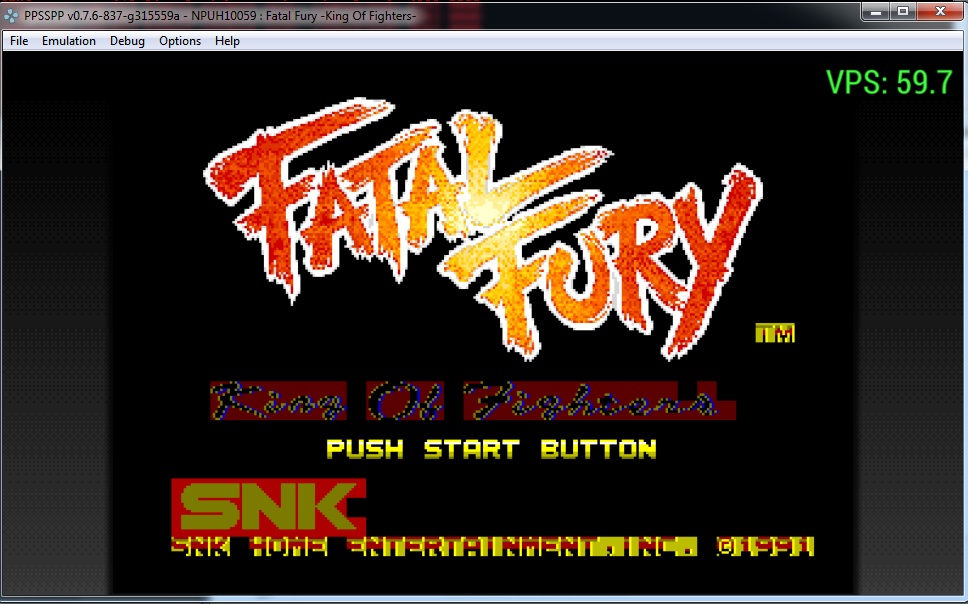This screenshot has height=604, width=968.
Task: Click the SNK HOME ENTERTAINMENT text
Action: 432,547
